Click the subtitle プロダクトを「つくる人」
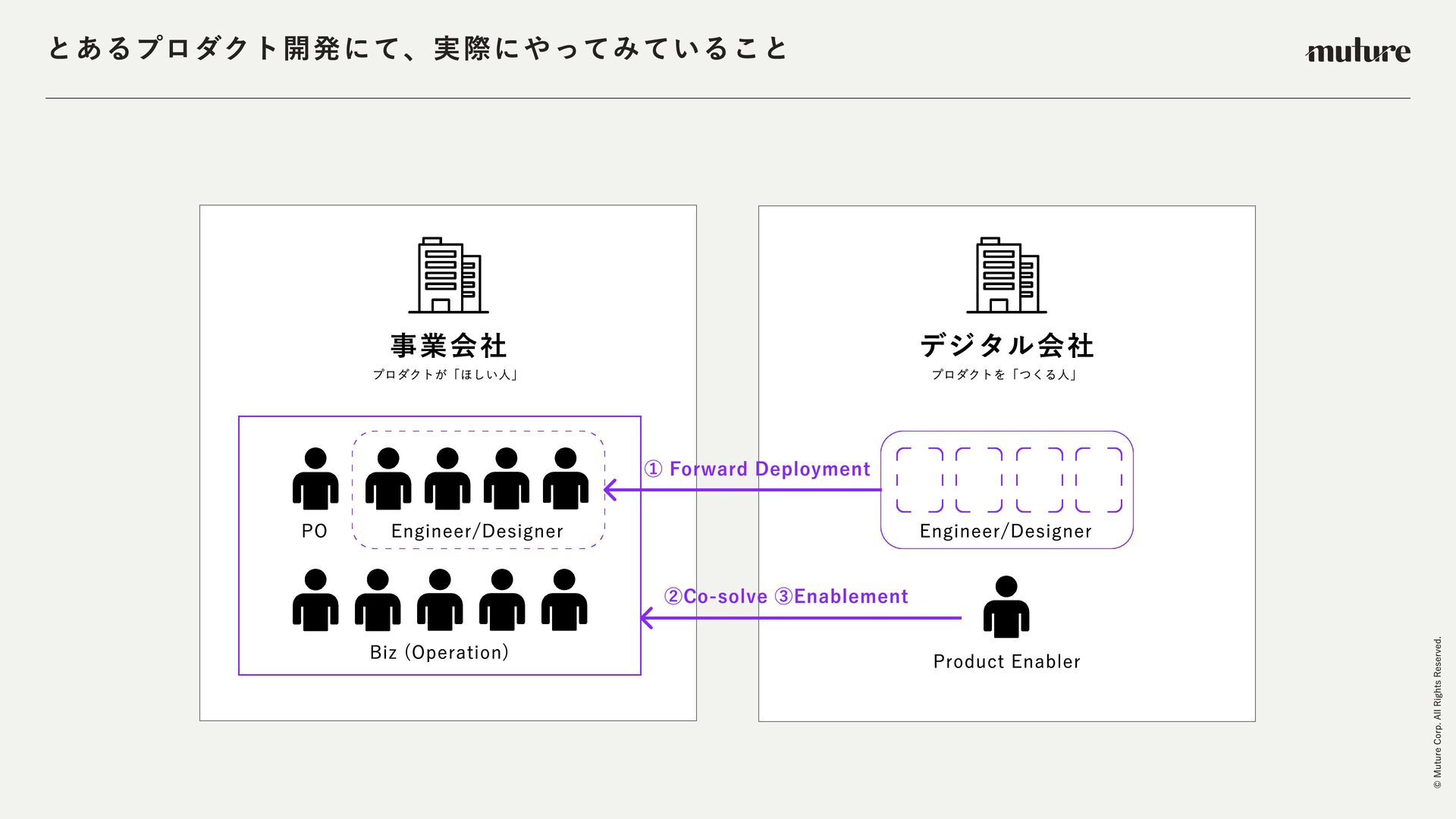1456x819 pixels. coord(1005,375)
